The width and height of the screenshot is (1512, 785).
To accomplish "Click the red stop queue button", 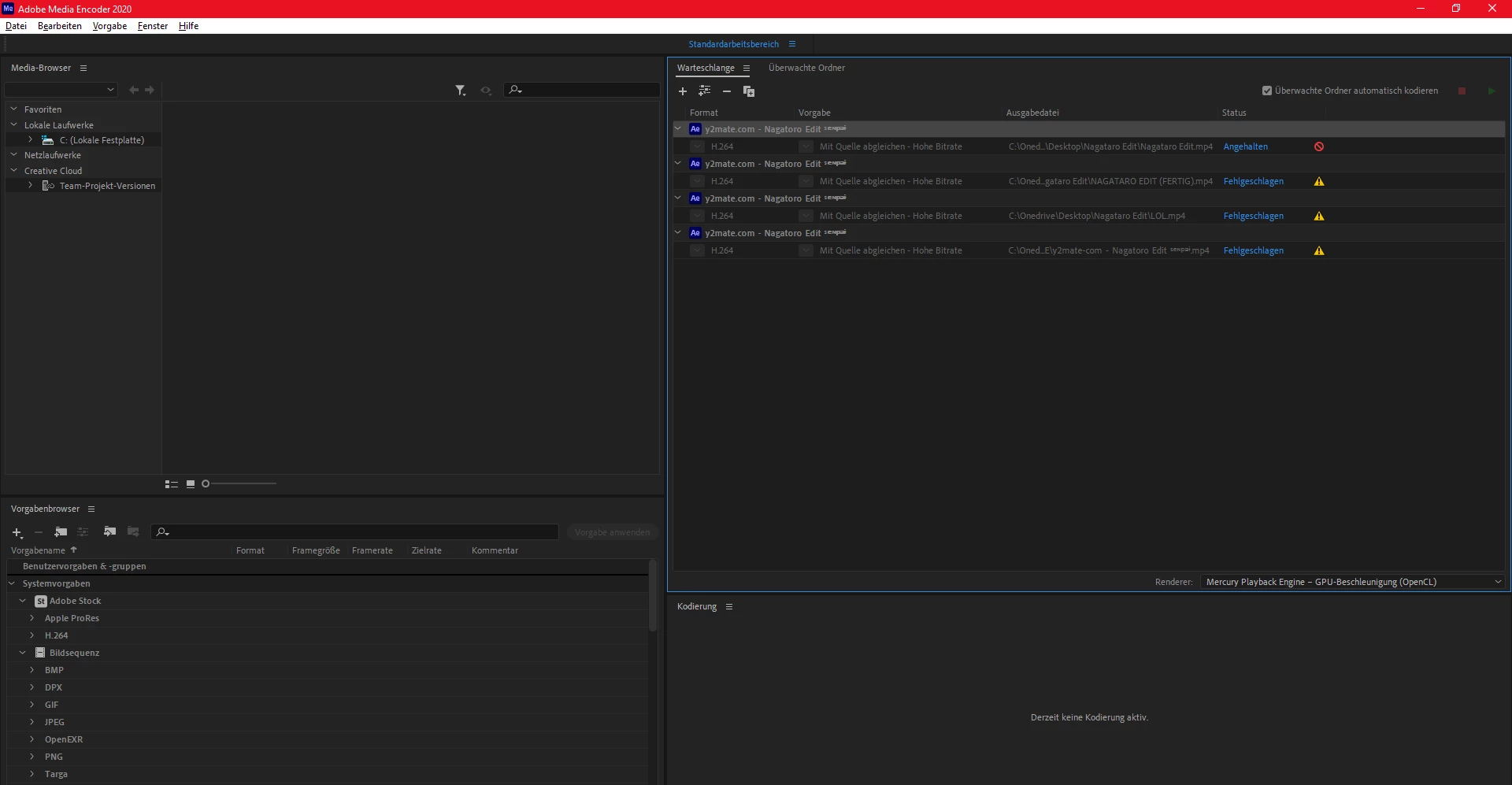I will coord(1462,91).
